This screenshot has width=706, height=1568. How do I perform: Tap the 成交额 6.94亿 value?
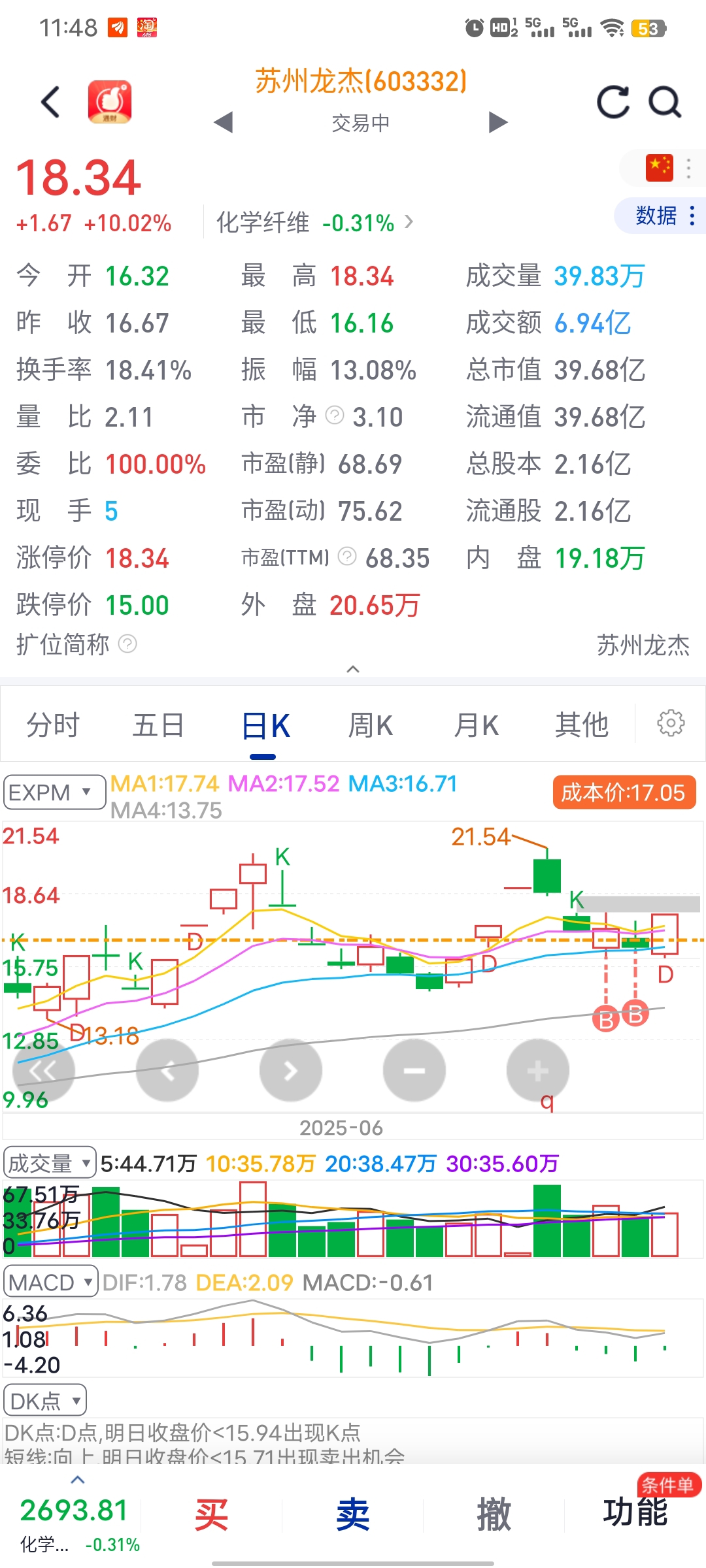(593, 323)
